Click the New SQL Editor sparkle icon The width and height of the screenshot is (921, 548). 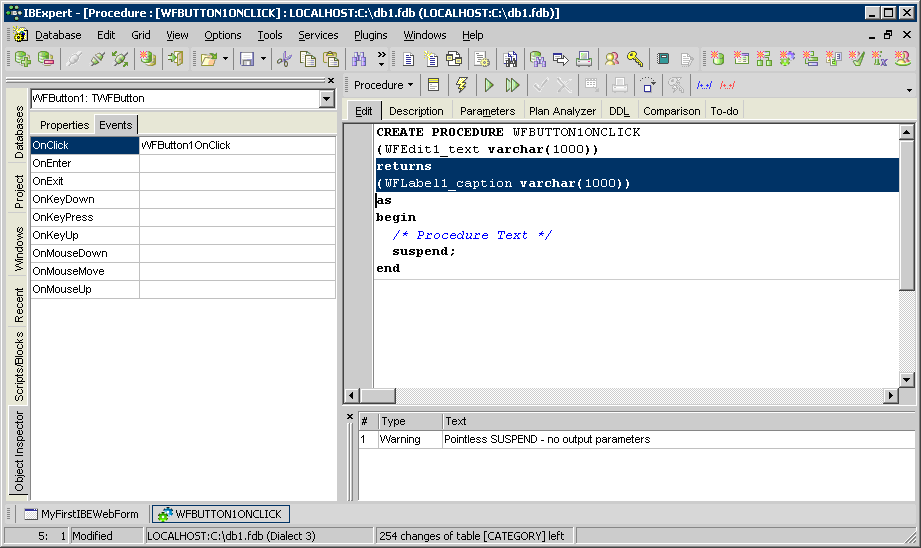432,59
